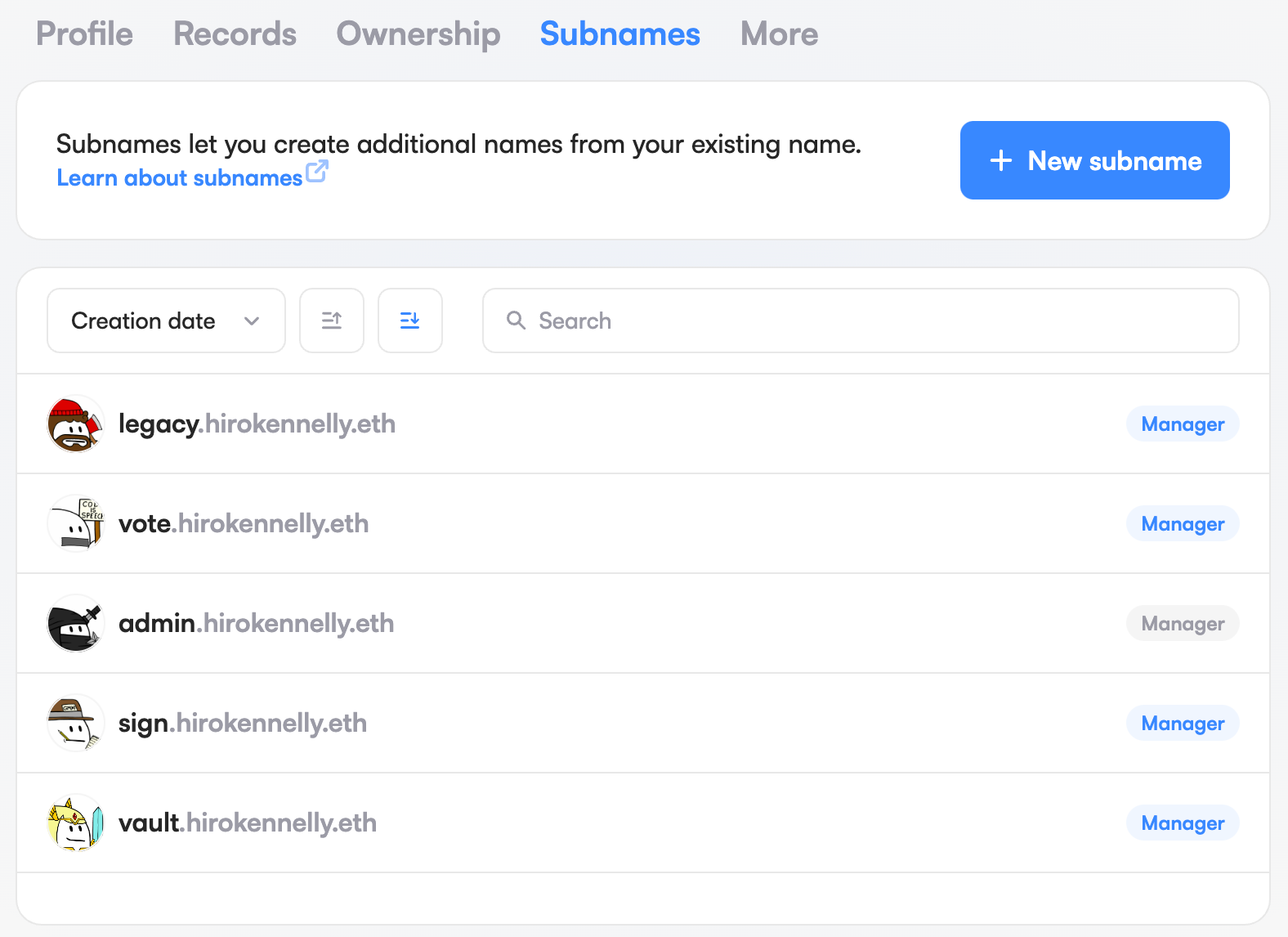Click the plus icon on New subname
The image size is (1288, 937).
[1001, 161]
